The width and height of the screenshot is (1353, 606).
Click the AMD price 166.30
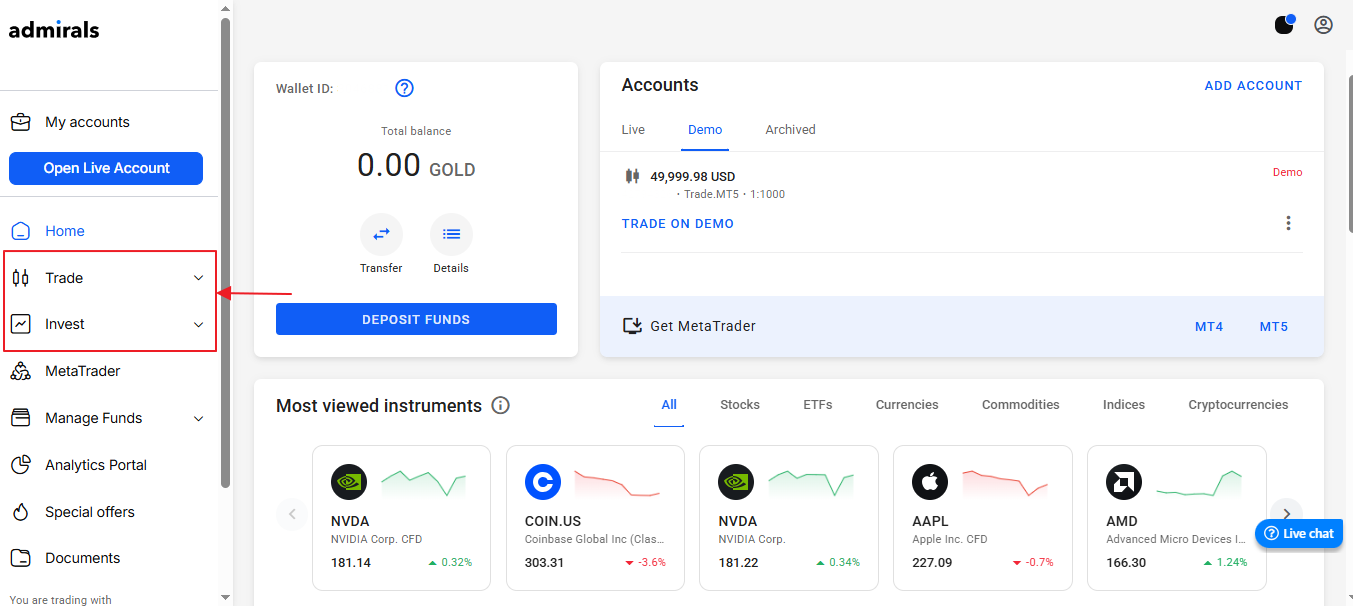point(1126,563)
